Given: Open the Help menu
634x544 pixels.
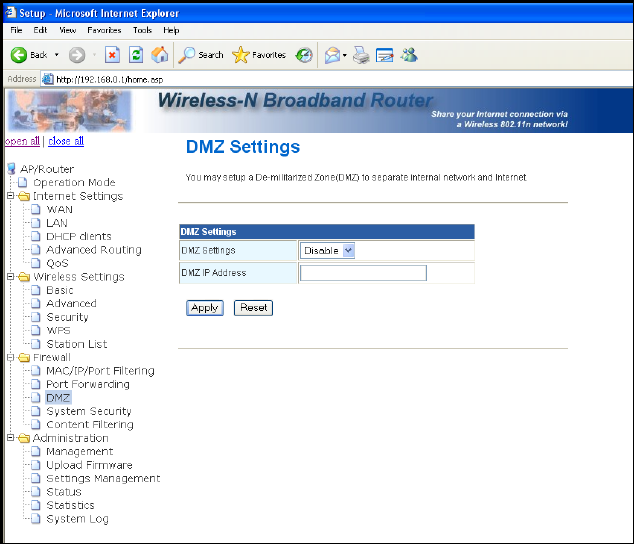Looking at the screenshot, I should (x=171, y=30).
